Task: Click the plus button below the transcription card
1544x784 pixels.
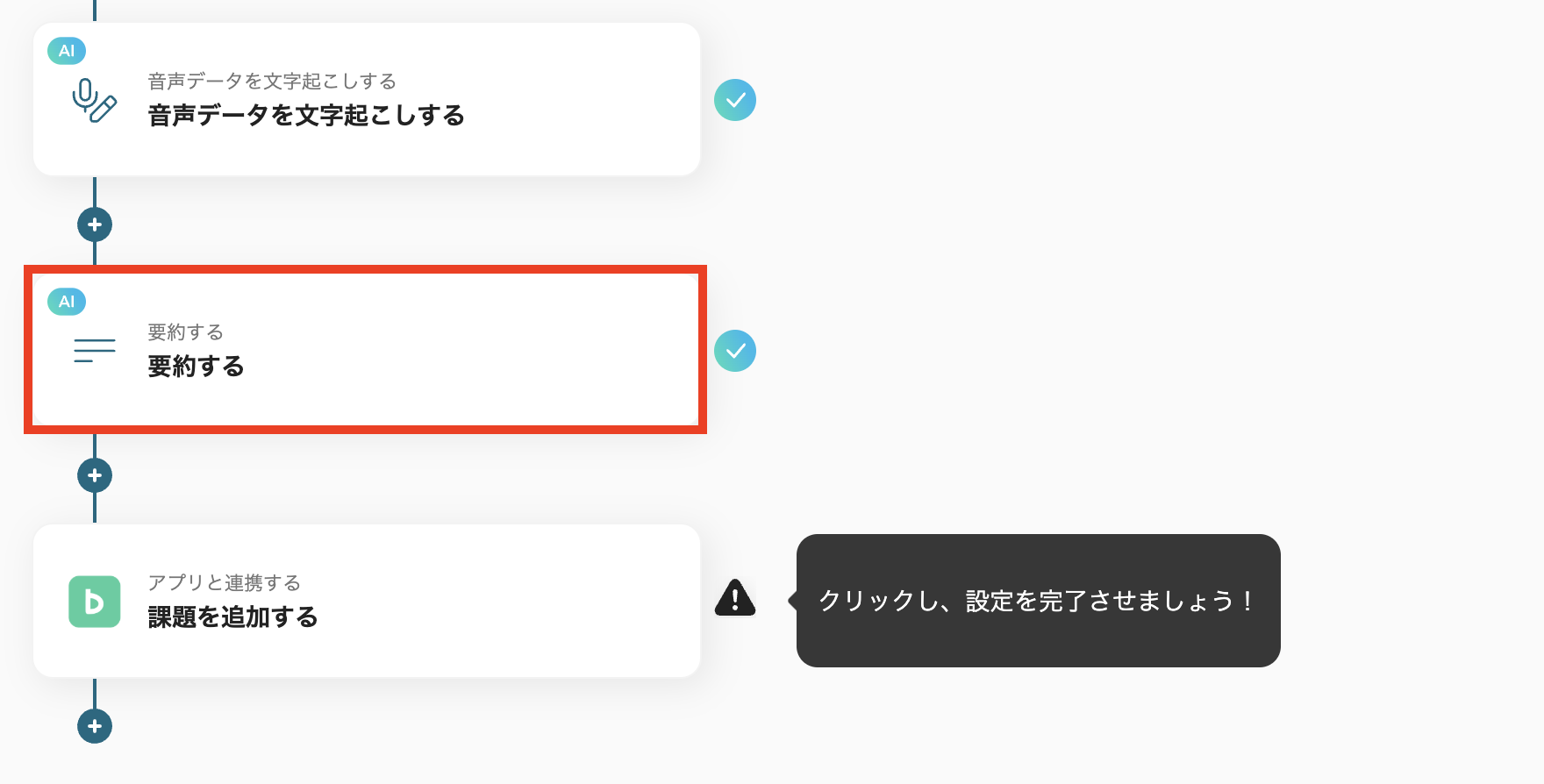Action: click(x=94, y=225)
